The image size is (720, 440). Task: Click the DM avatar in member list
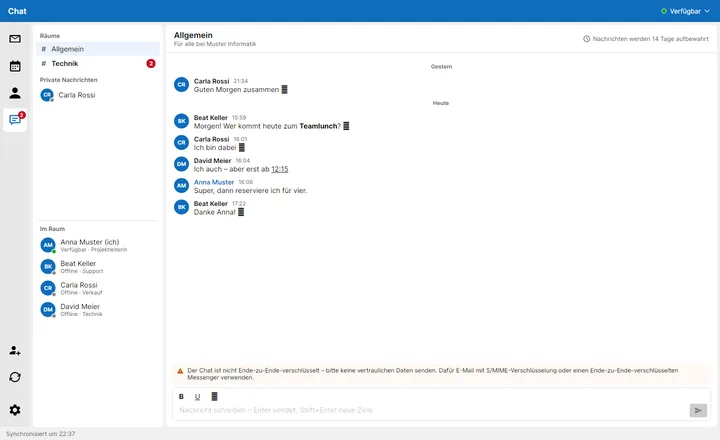[x=48, y=310]
